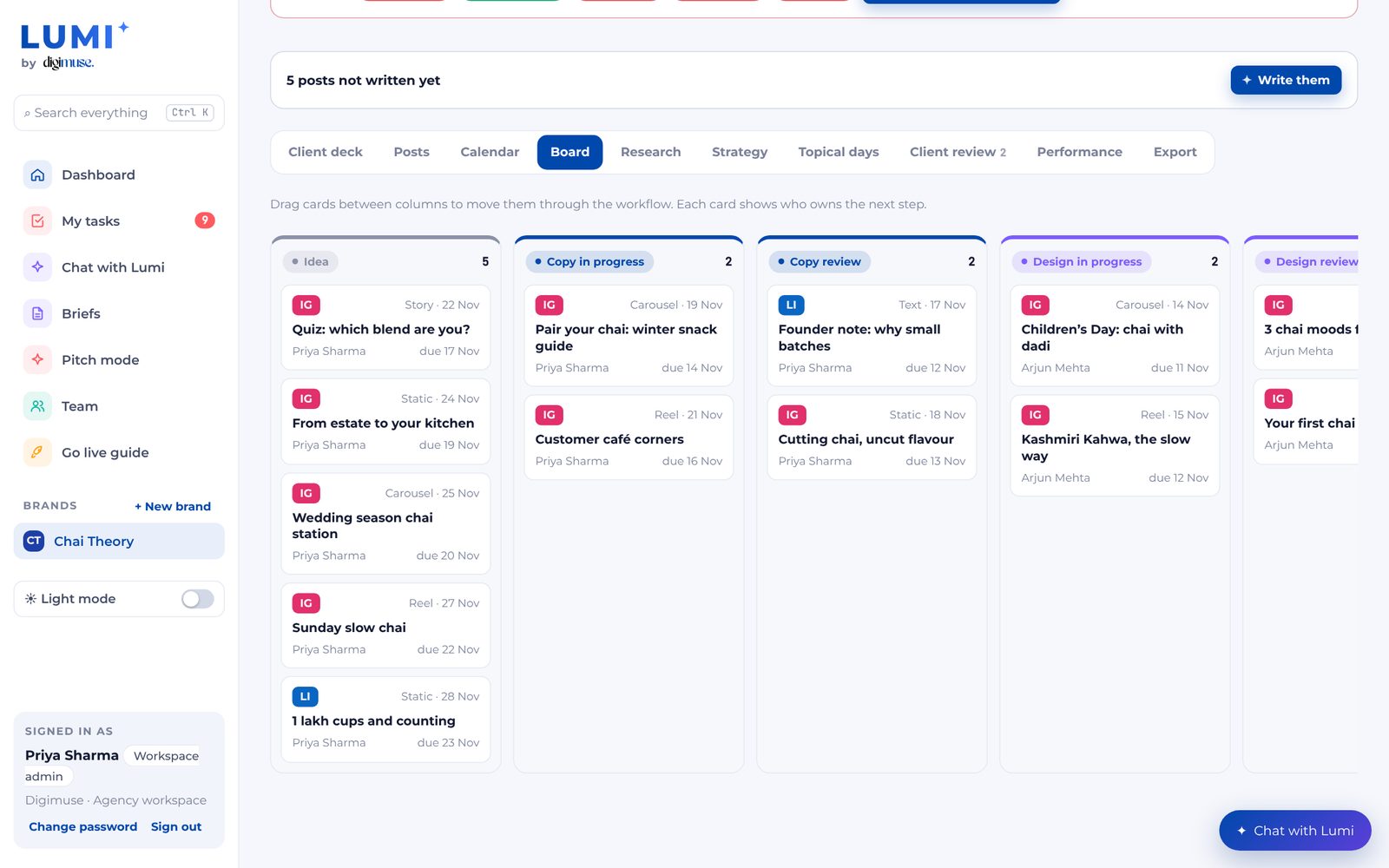Click the Team people icon
The image size is (1389, 868).
(37, 406)
